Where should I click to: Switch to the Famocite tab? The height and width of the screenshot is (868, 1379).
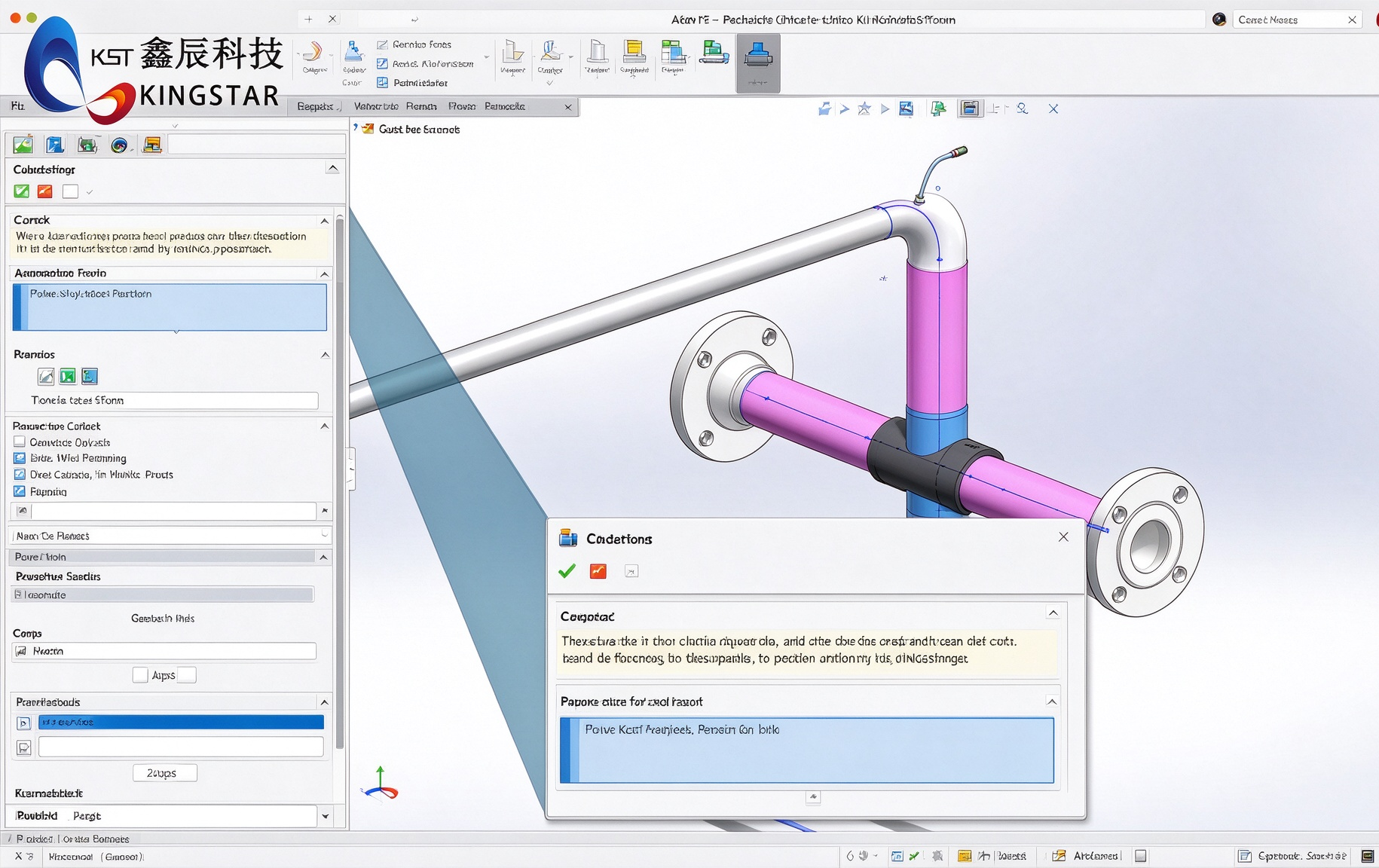[x=505, y=106]
